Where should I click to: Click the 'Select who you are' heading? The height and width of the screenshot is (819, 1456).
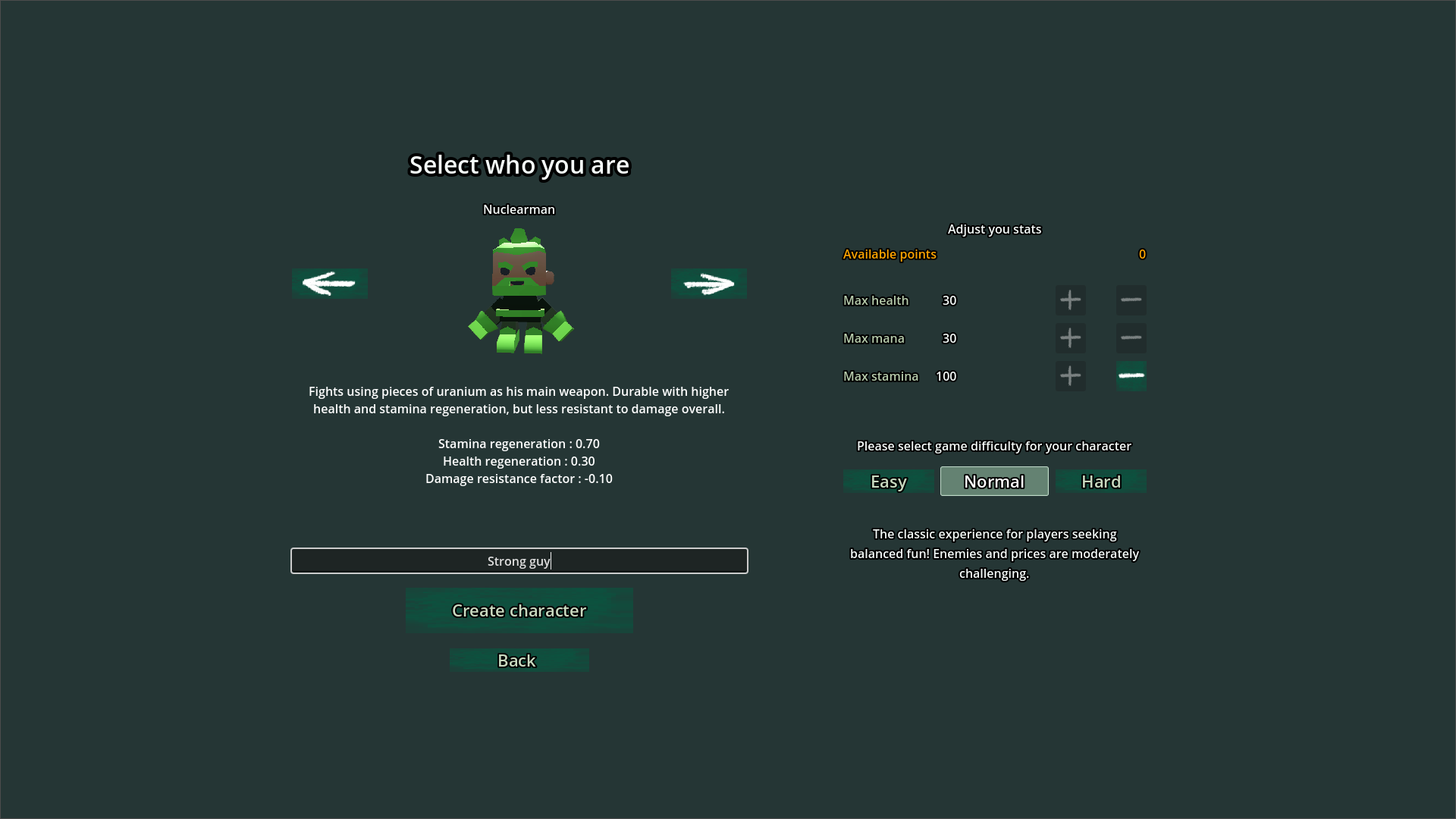coord(519,165)
